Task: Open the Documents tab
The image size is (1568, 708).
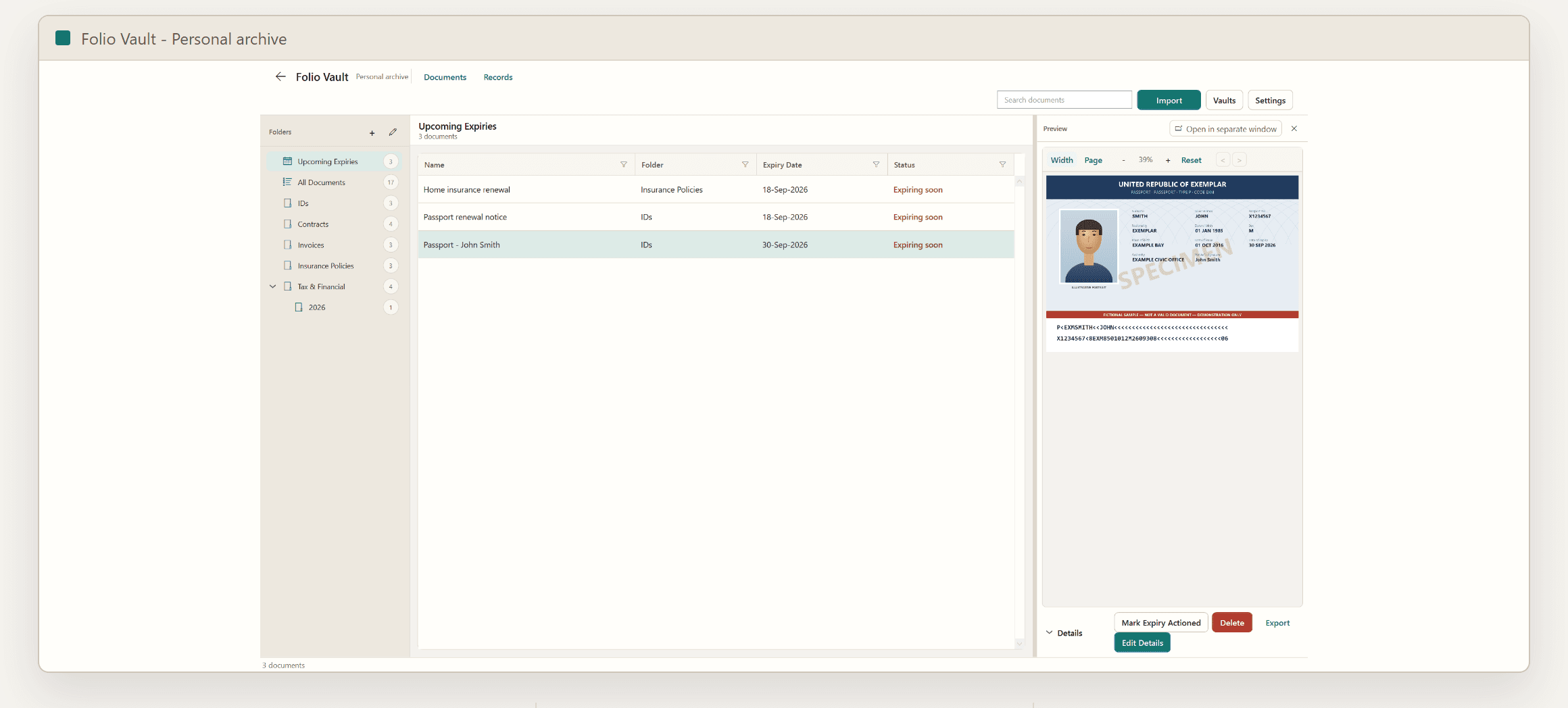Action: [445, 77]
